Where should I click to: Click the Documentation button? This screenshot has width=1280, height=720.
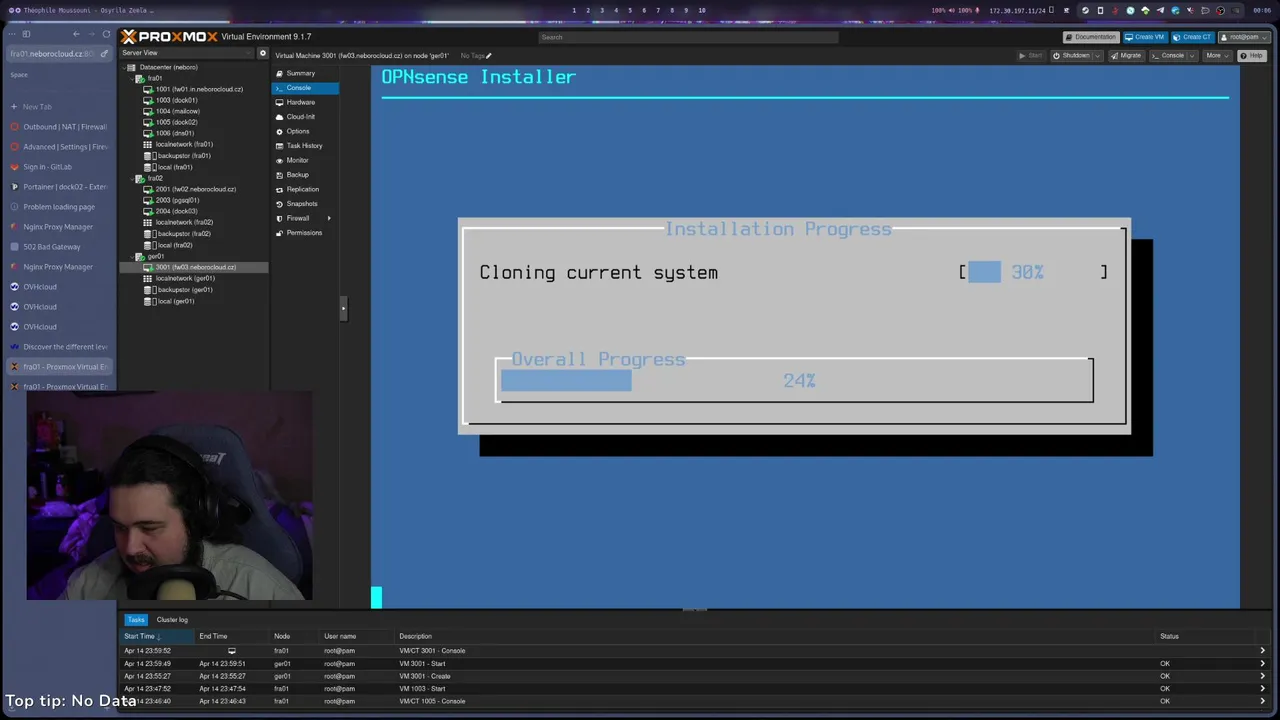pyautogui.click(x=1090, y=37)
